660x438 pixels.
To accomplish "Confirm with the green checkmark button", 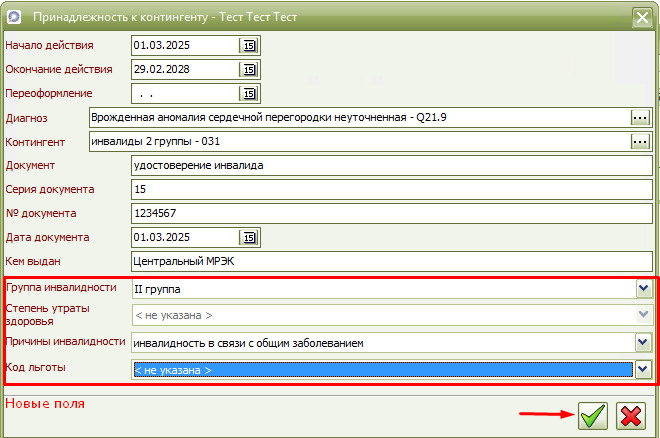I will [593, 416].
